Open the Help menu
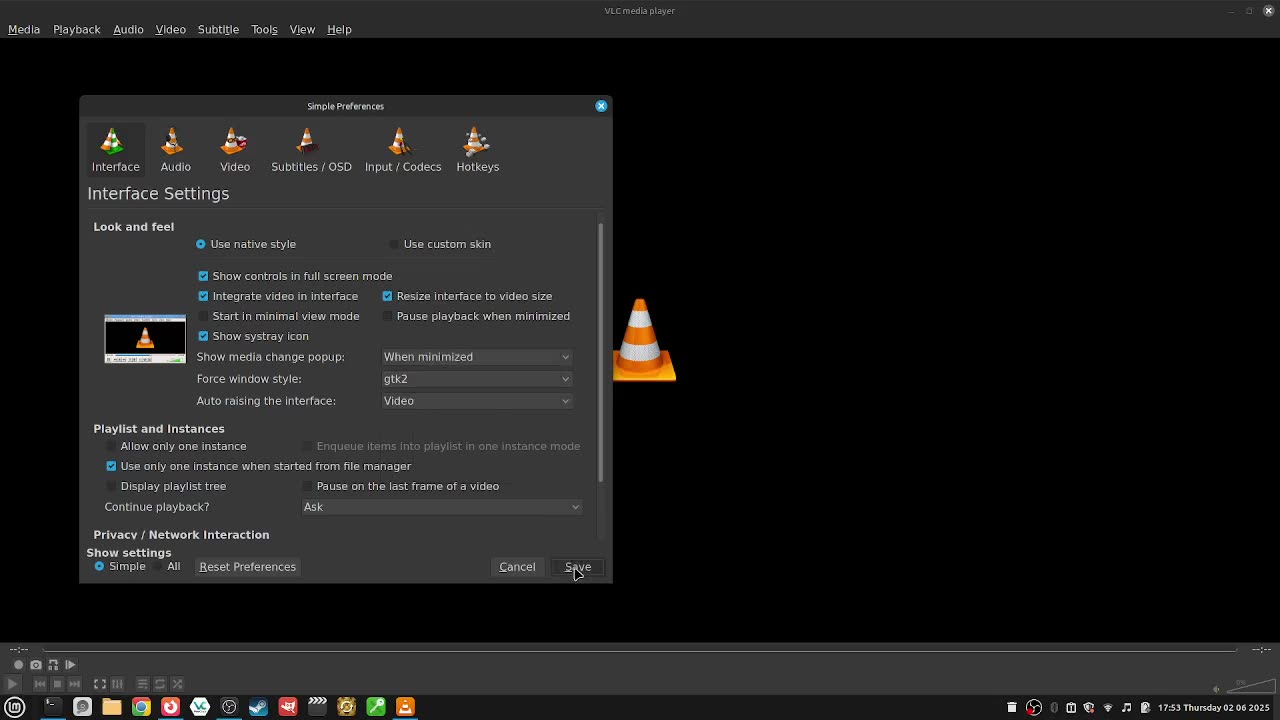 click(x=339, y=29)
